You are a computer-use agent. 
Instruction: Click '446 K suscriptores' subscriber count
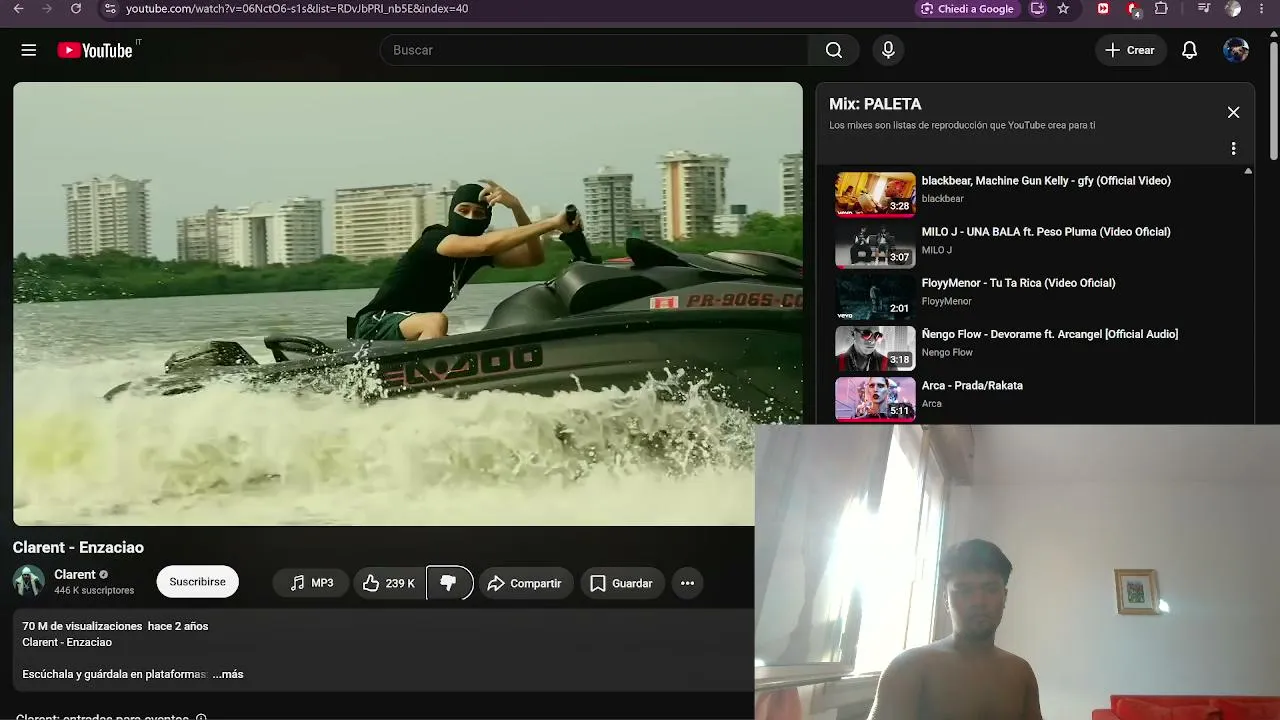[x=94, y=591]
